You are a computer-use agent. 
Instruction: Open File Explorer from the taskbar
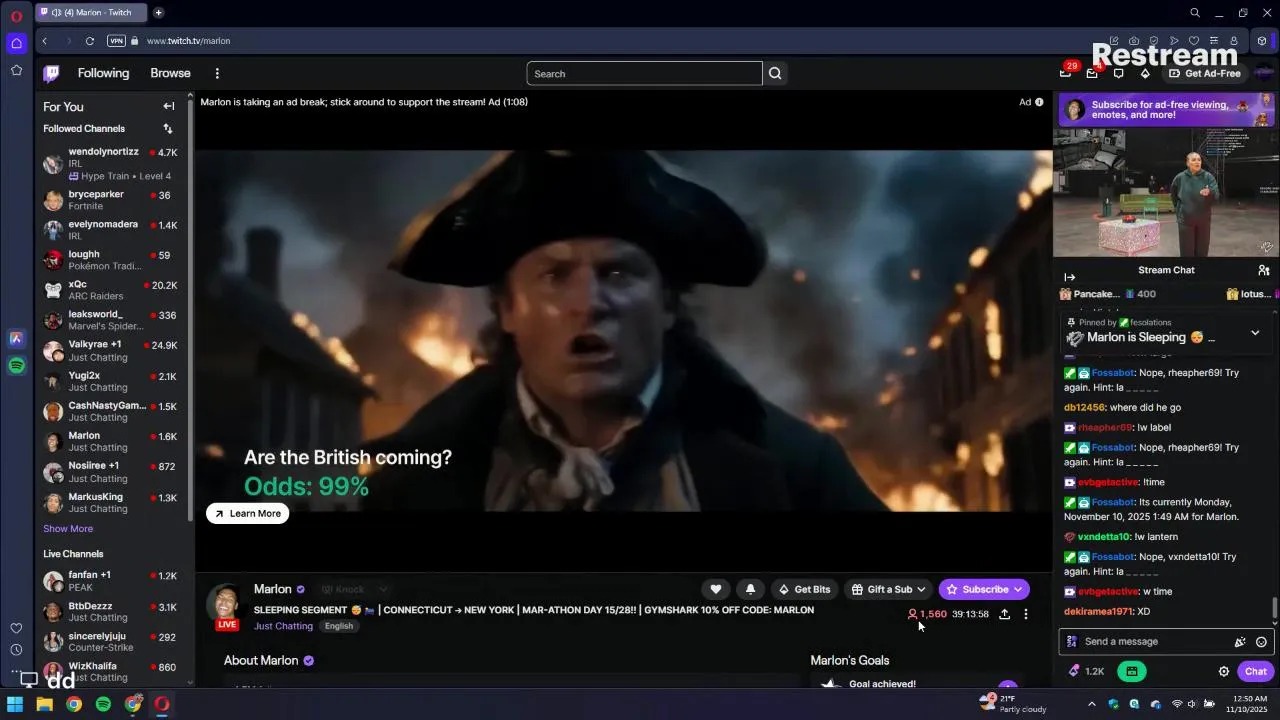coord(44,704)
